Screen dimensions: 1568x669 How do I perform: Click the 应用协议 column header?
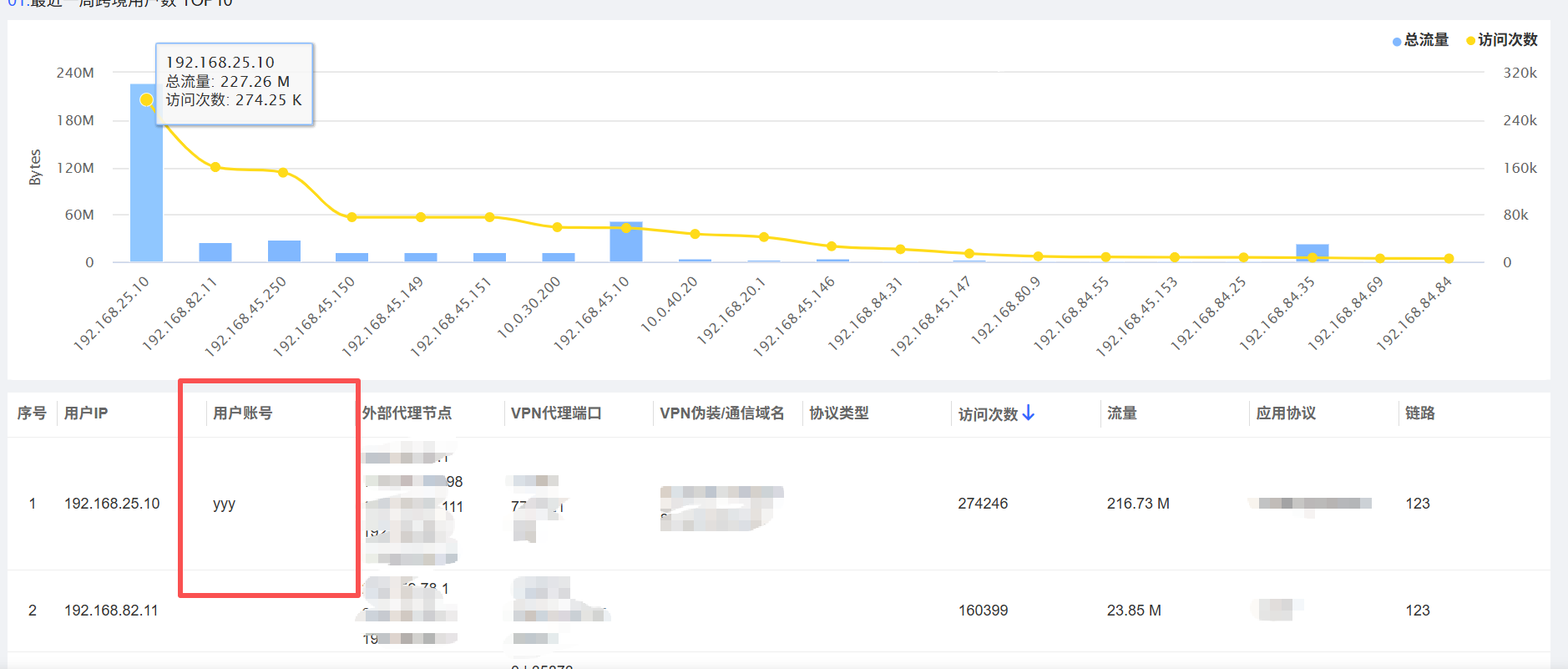(1286, 413)
